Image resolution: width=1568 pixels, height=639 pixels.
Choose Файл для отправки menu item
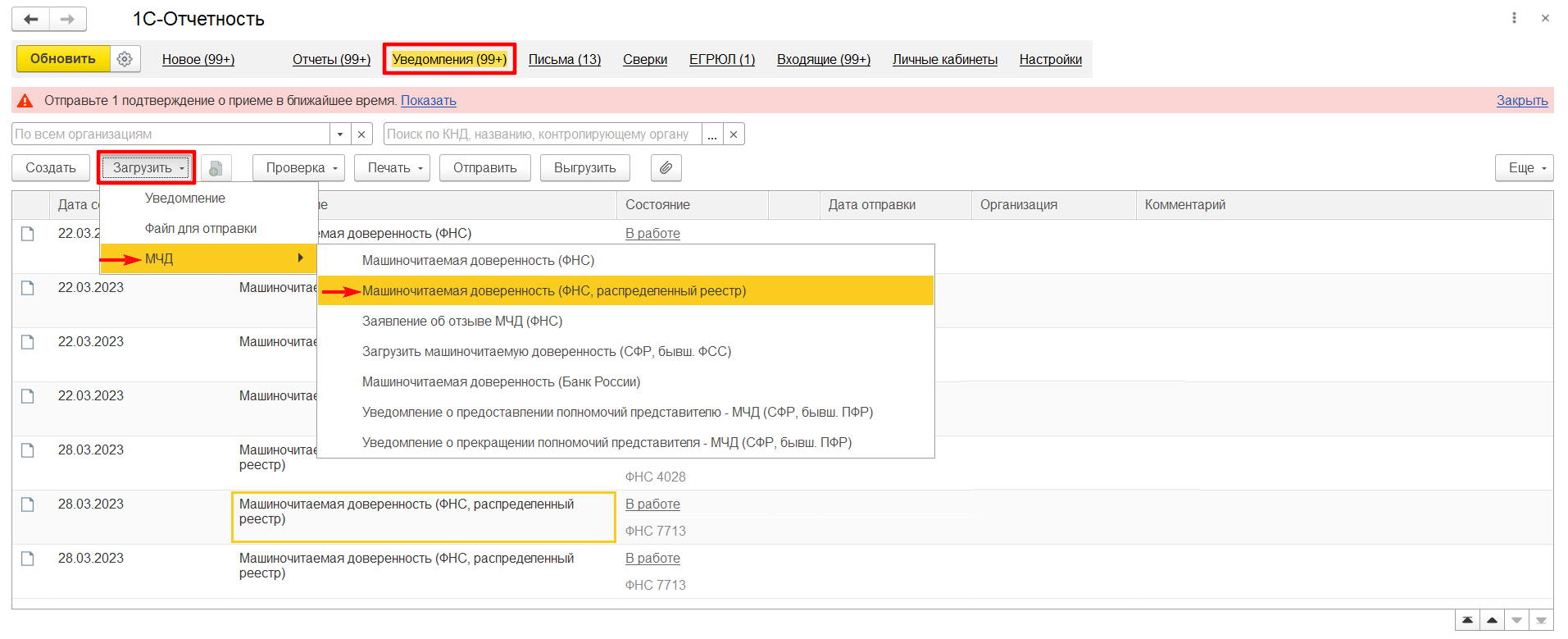[209, 228]
